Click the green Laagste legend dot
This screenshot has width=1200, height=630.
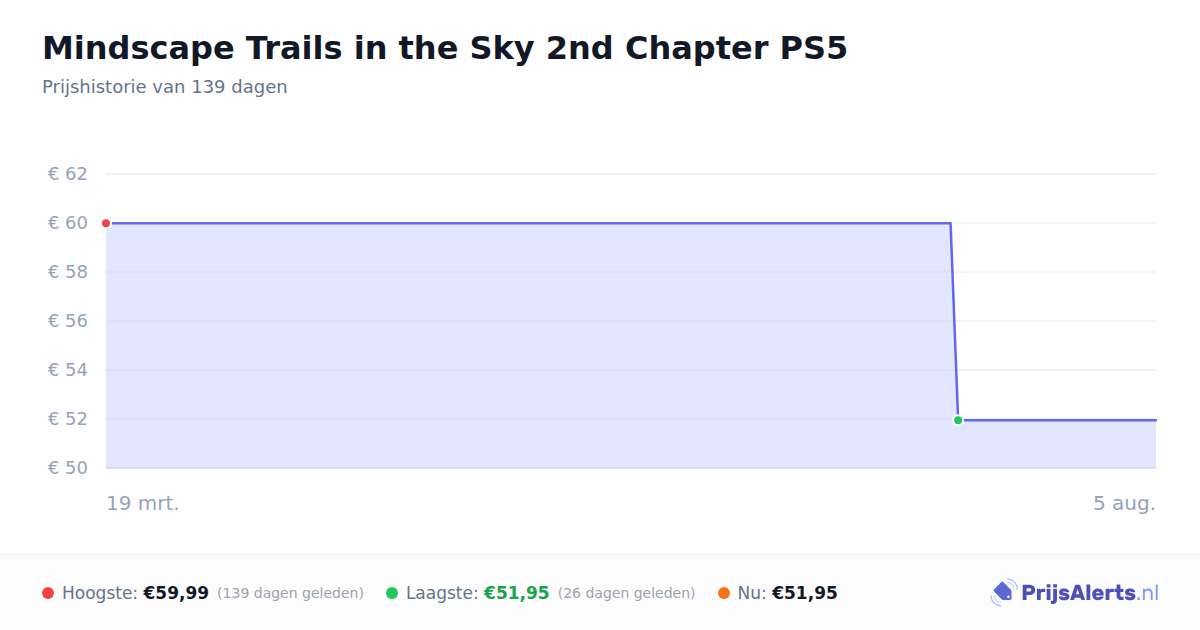(392, 593)
